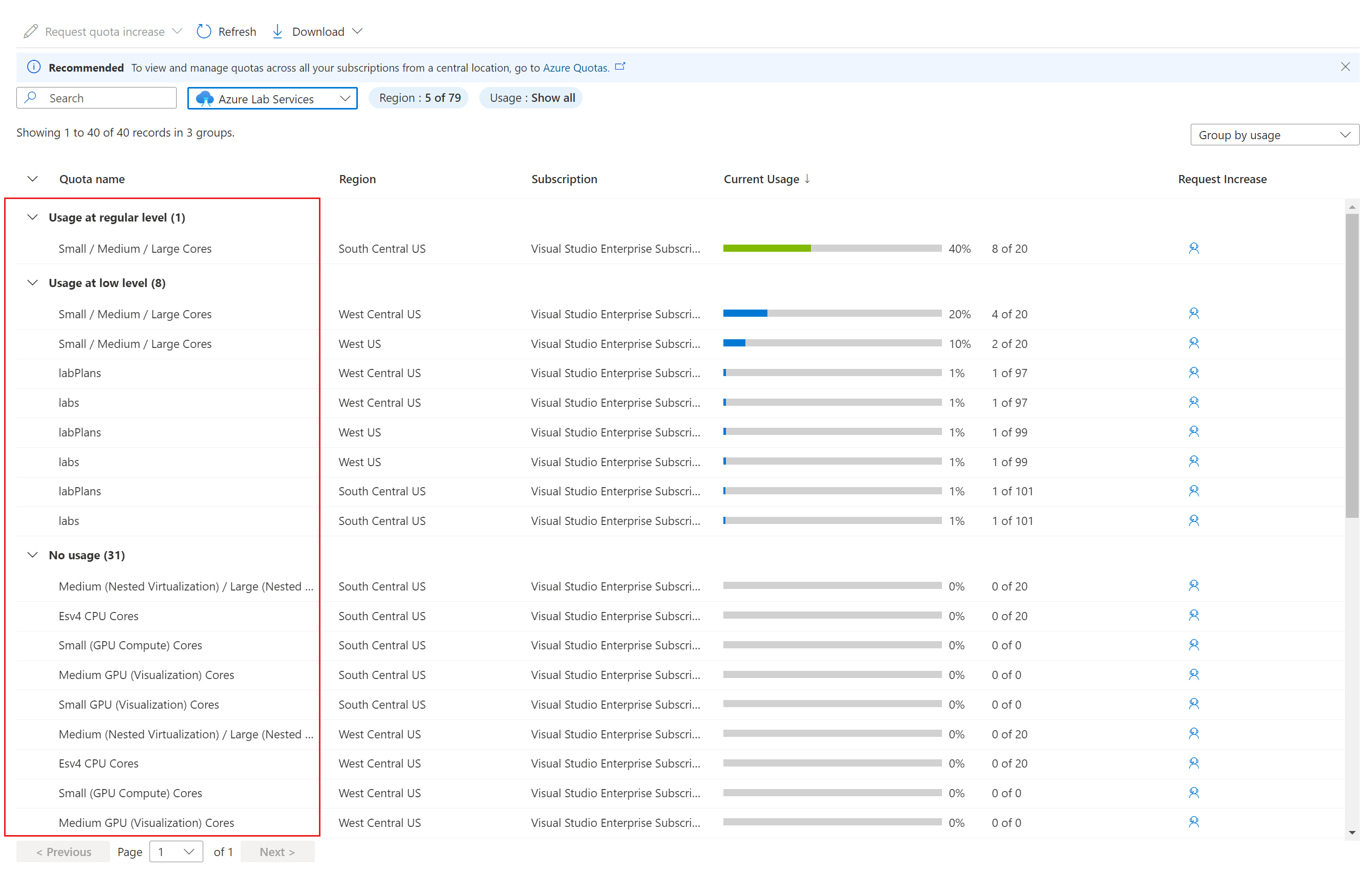Click the Usage Show all toggle
This screenshot has width=1372, height=875.
pyautogui.click(x=532, y=97)
